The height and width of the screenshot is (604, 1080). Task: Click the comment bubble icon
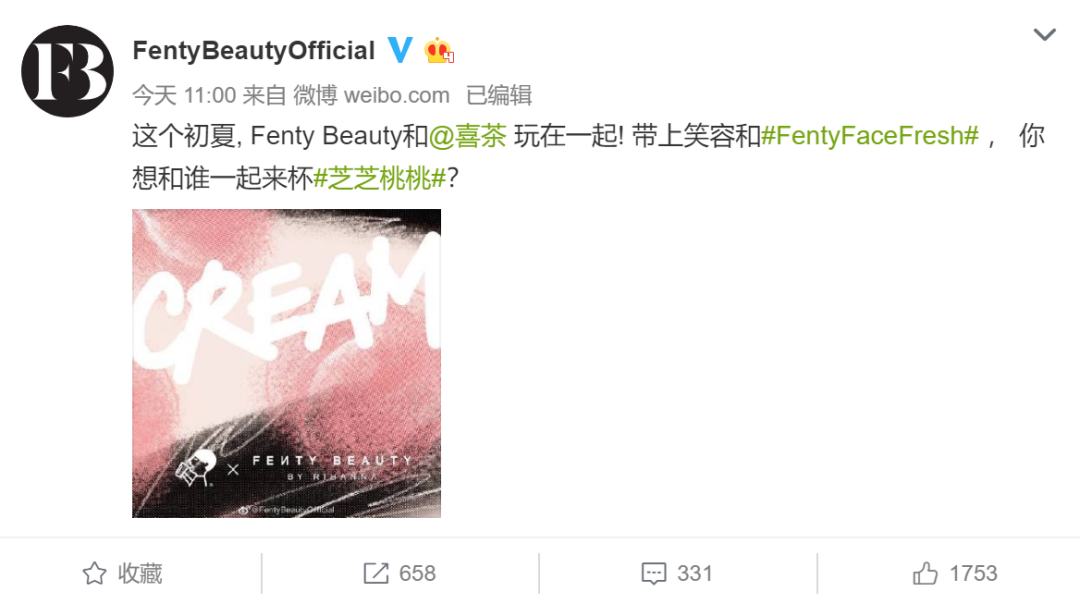coord(654,573)
